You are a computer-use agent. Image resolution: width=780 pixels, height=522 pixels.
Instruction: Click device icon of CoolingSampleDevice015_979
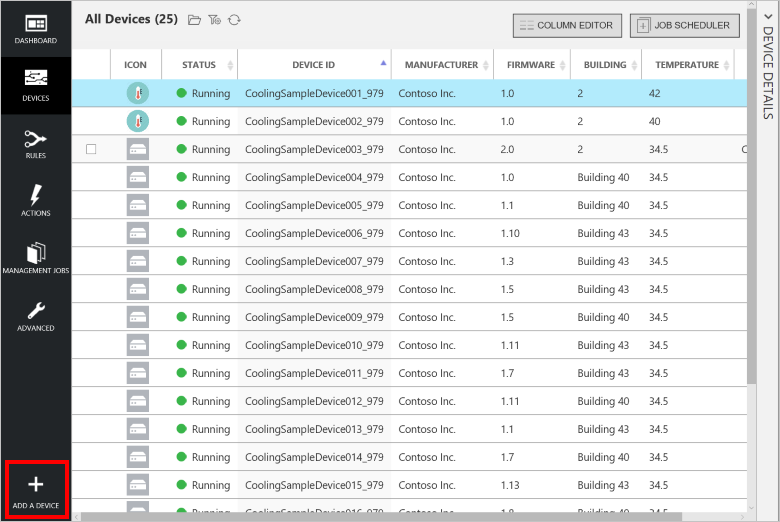[x=138, y=485]
